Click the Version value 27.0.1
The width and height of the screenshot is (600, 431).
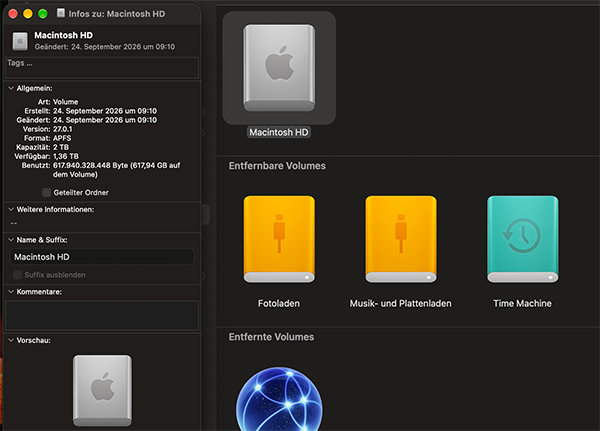coord(62,129)
